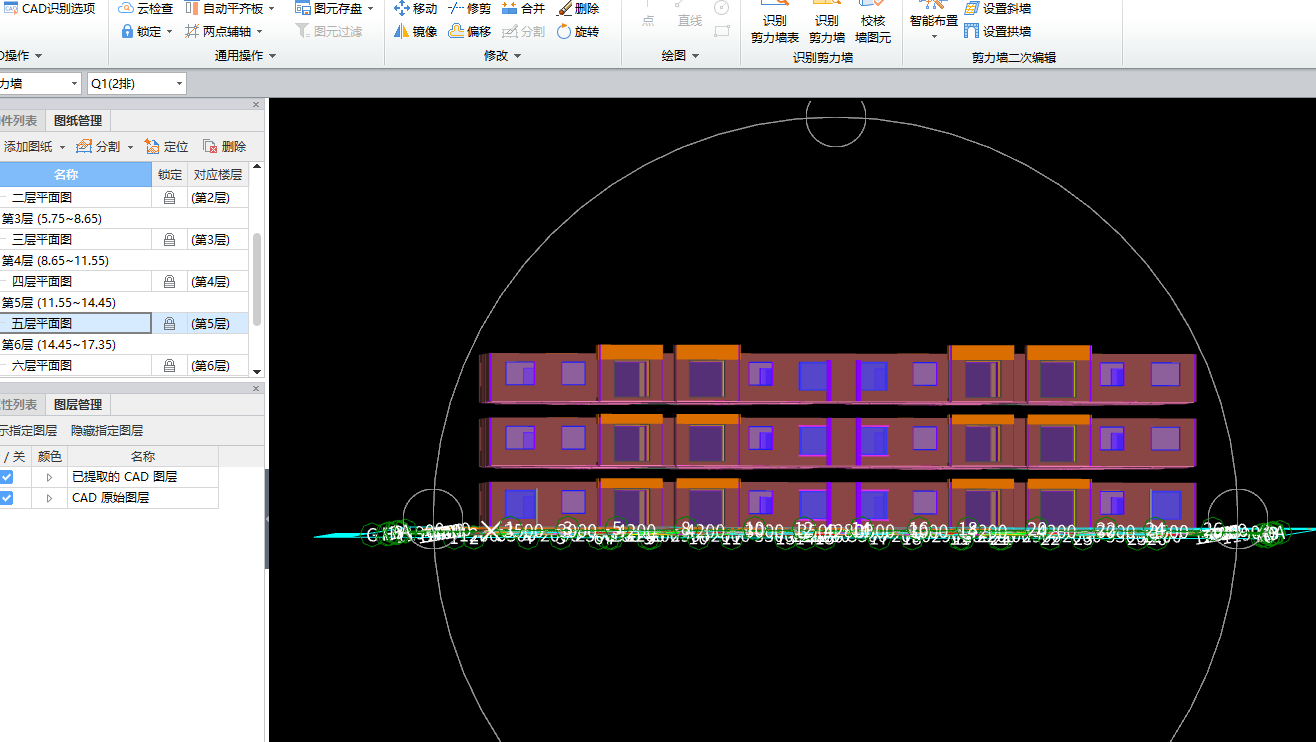The image size is (1316, 742).
Task: Select the 旋转 rotate tool
Action: pos(577,31)
